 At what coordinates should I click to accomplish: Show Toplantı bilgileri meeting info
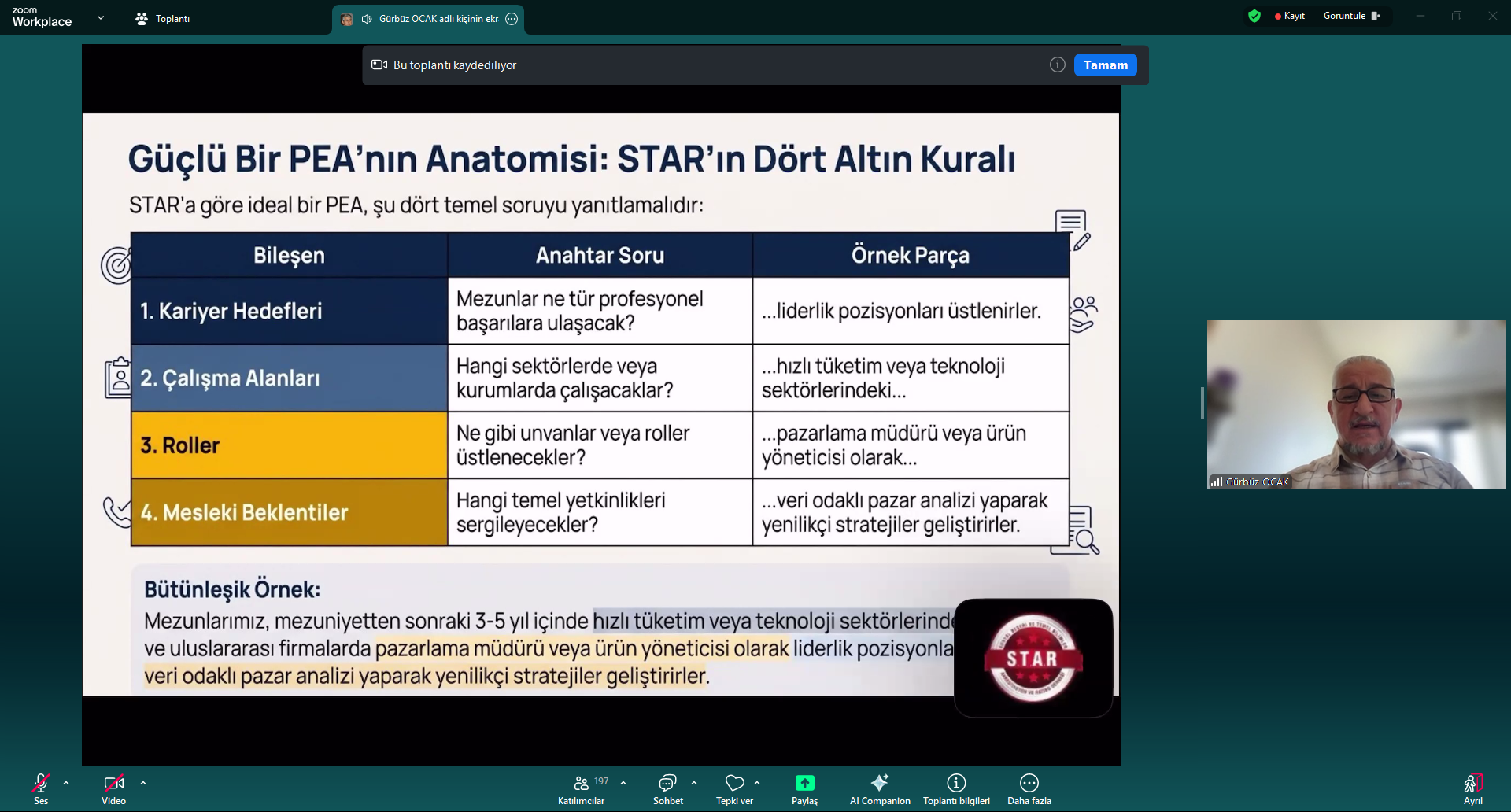(x=956, y=789)
